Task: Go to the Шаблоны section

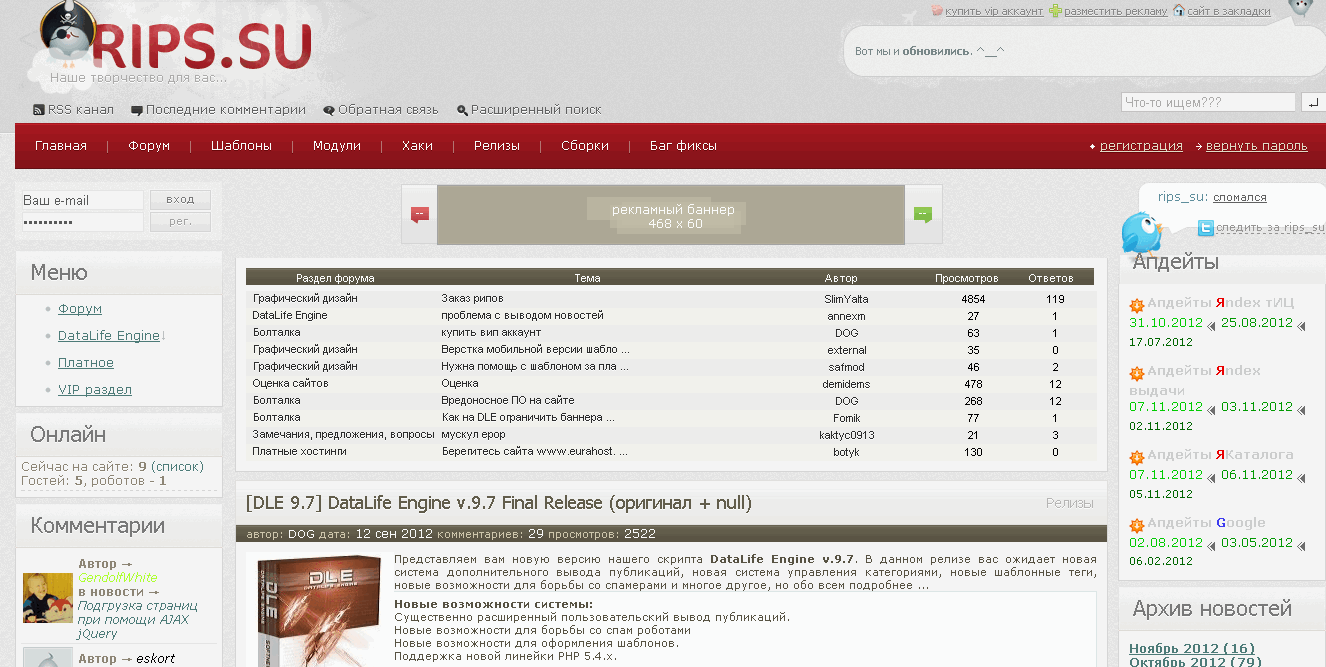Action: (x=241, y=146)
